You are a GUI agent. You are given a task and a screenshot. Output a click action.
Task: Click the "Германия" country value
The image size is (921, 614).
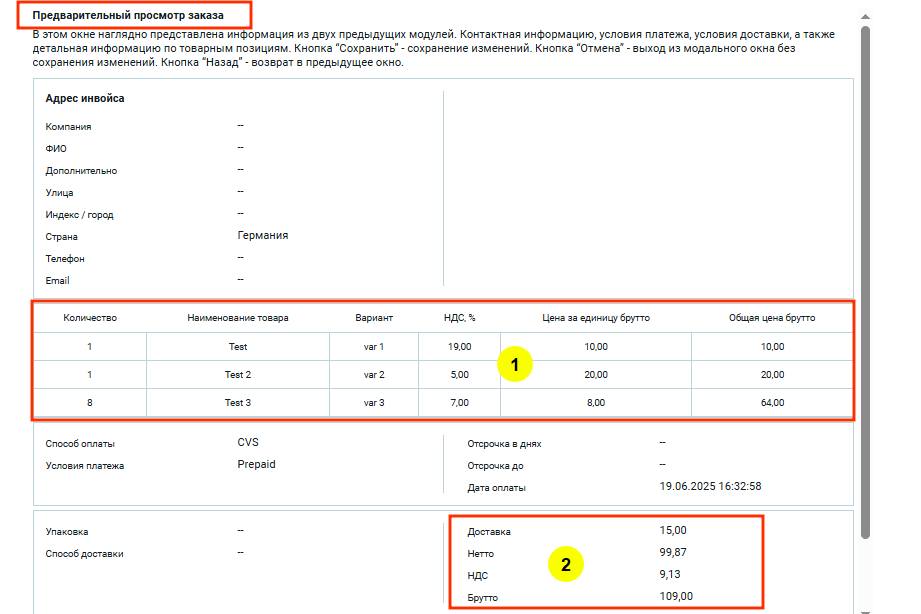click(x=263, y=235)
